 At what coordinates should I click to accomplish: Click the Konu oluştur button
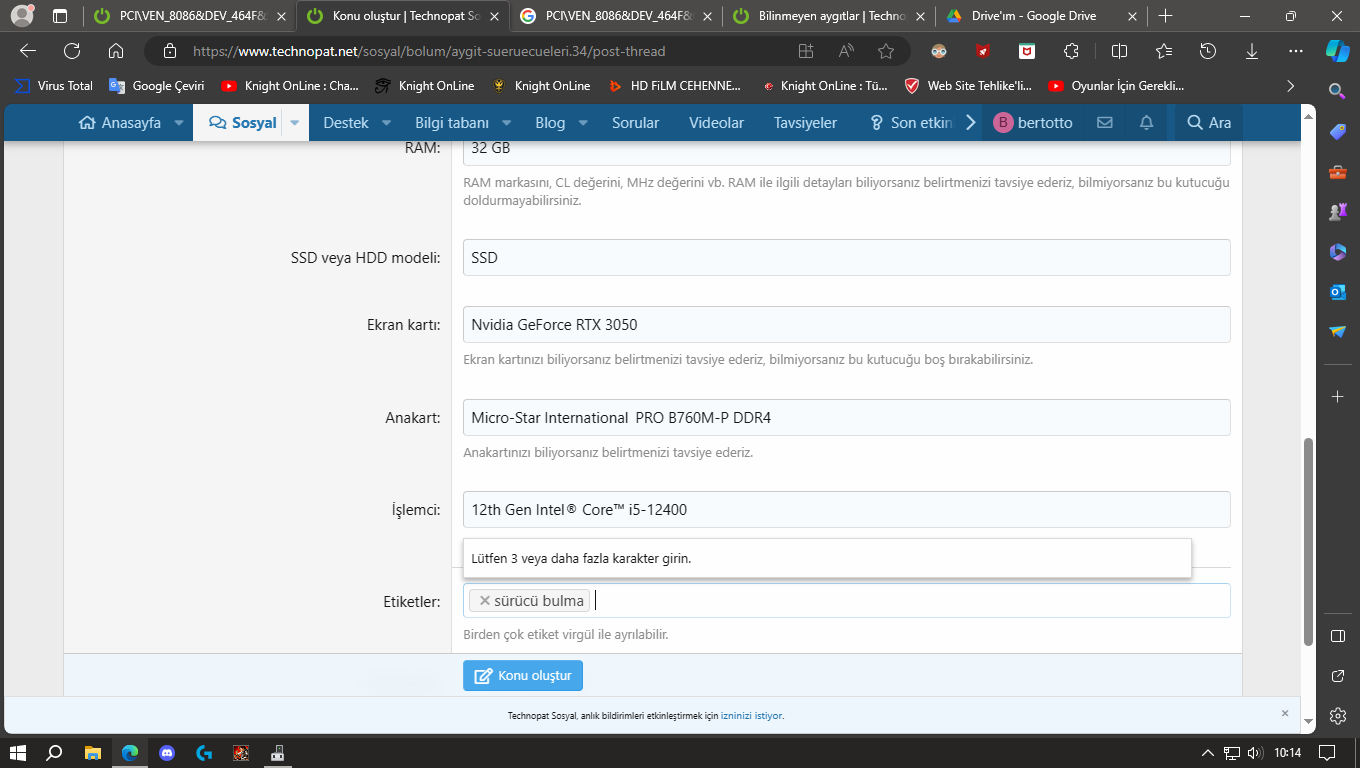pyautogui.click(x=523, y=676)
